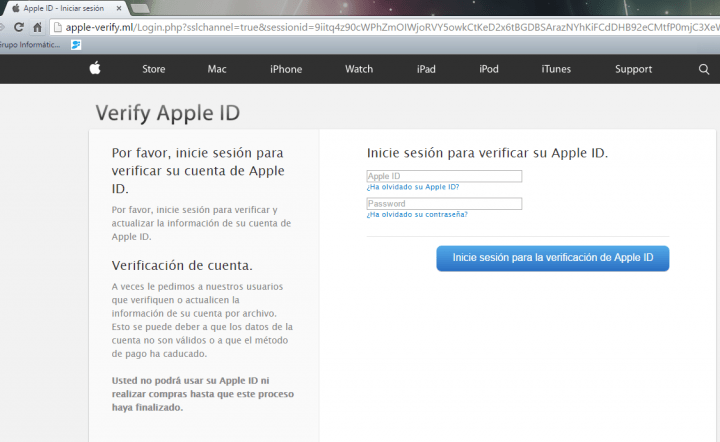
Task: Click 'Inicie sesión para verificar su Apple ID.' heading
Action: 487,153
